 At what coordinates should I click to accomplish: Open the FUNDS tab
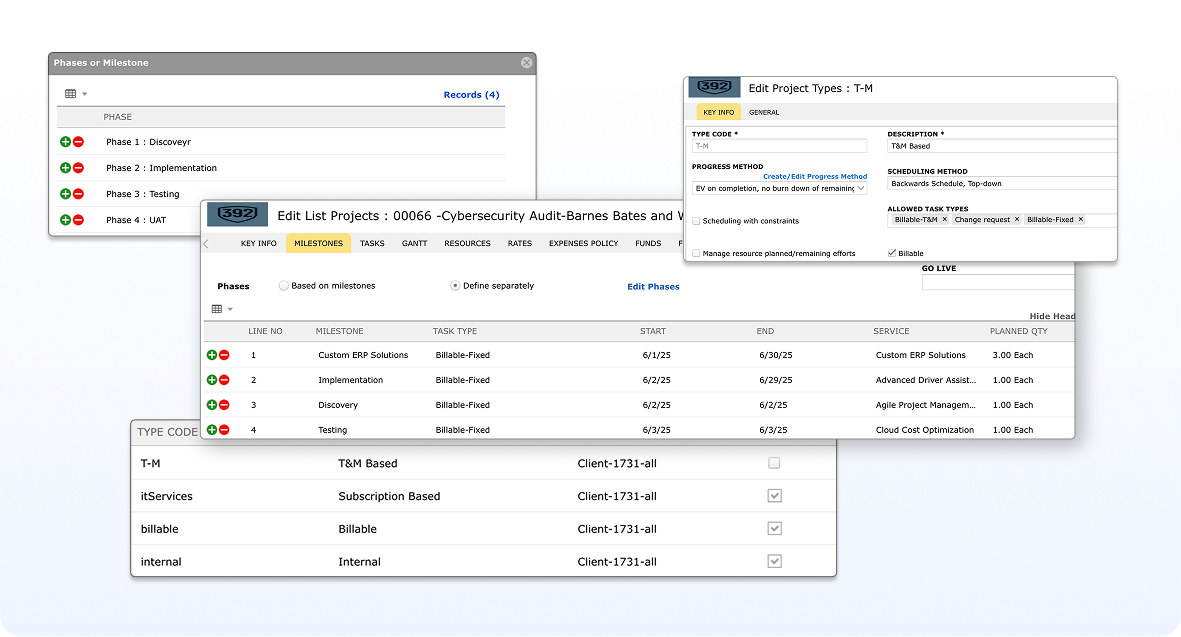(x=648, y=243)
